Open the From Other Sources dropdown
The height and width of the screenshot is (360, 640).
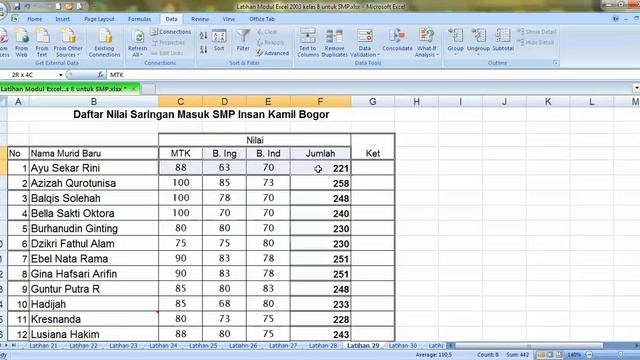[x=68, y=42]
